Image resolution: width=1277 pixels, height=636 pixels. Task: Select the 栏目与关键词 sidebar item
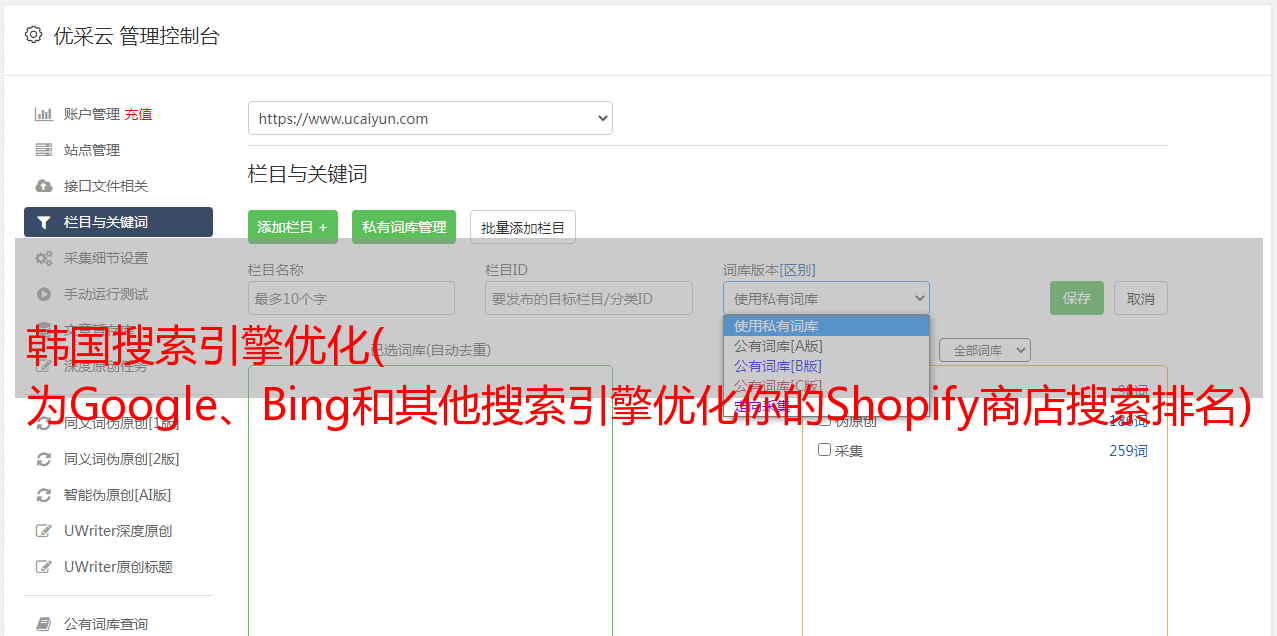pyautogui.click(x=118, y=222)
